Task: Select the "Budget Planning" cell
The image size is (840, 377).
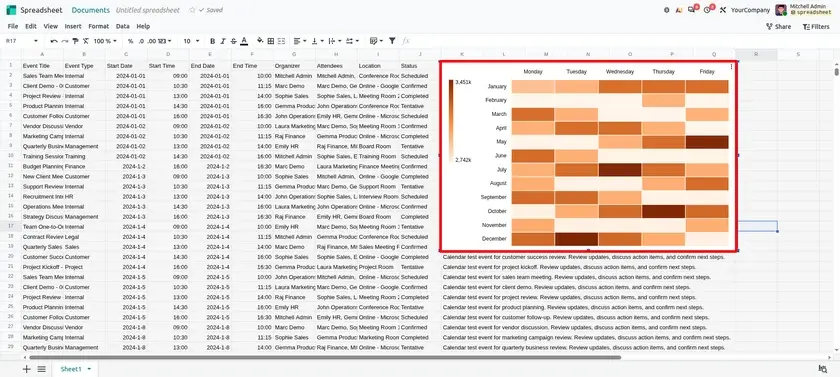Action: click(x=42, y=167)
